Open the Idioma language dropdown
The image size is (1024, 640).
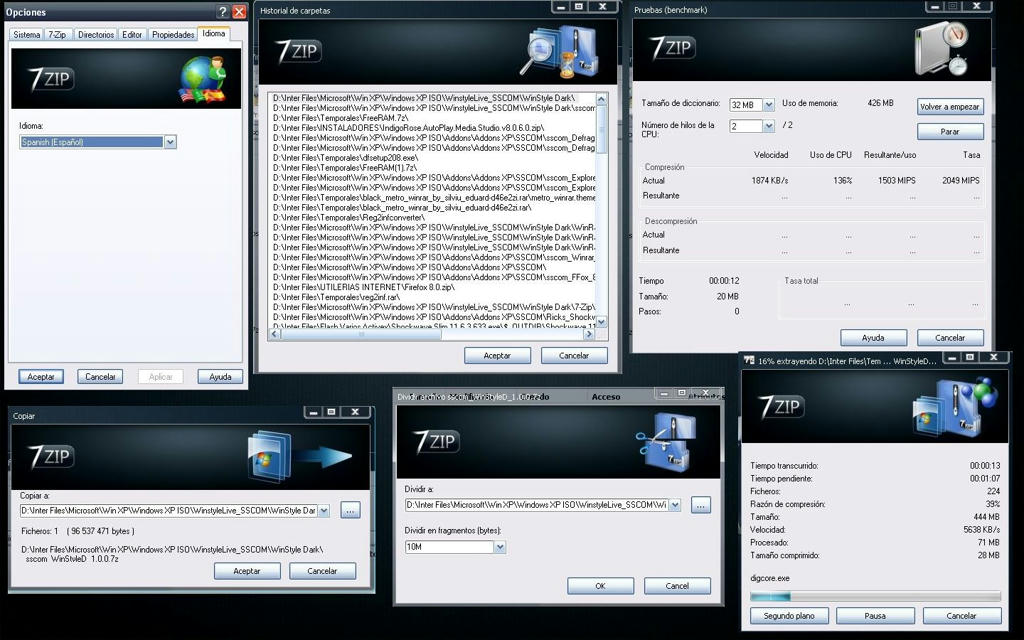click(170, 142)
